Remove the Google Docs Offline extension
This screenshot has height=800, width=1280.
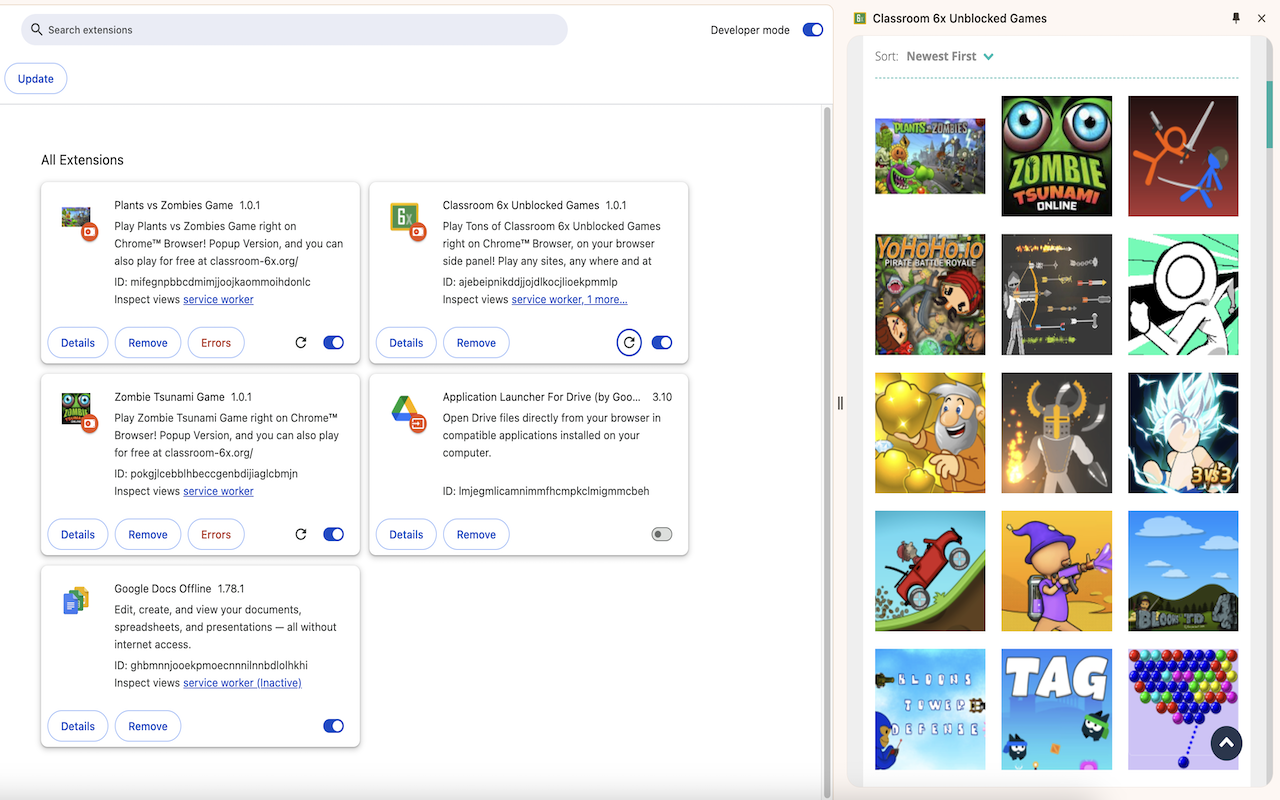[x=148, y=726]
